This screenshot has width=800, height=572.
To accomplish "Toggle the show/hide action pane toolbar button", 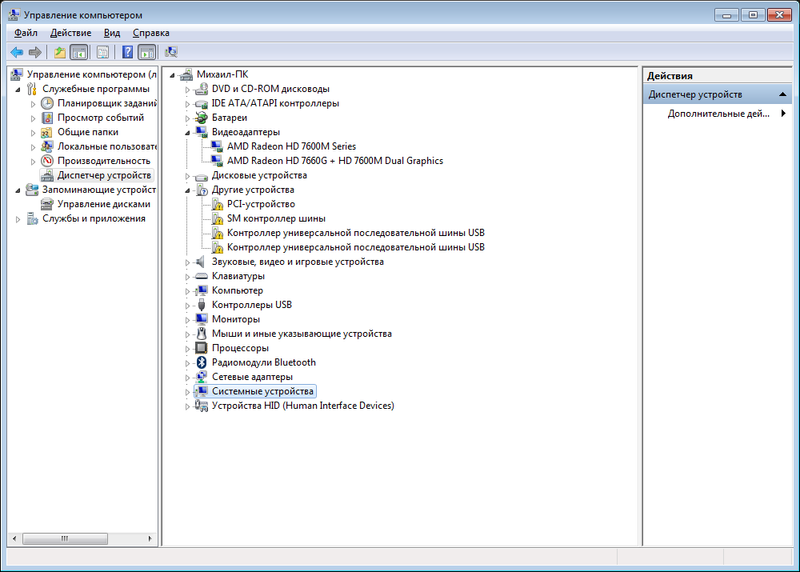I will pos(146,52).
